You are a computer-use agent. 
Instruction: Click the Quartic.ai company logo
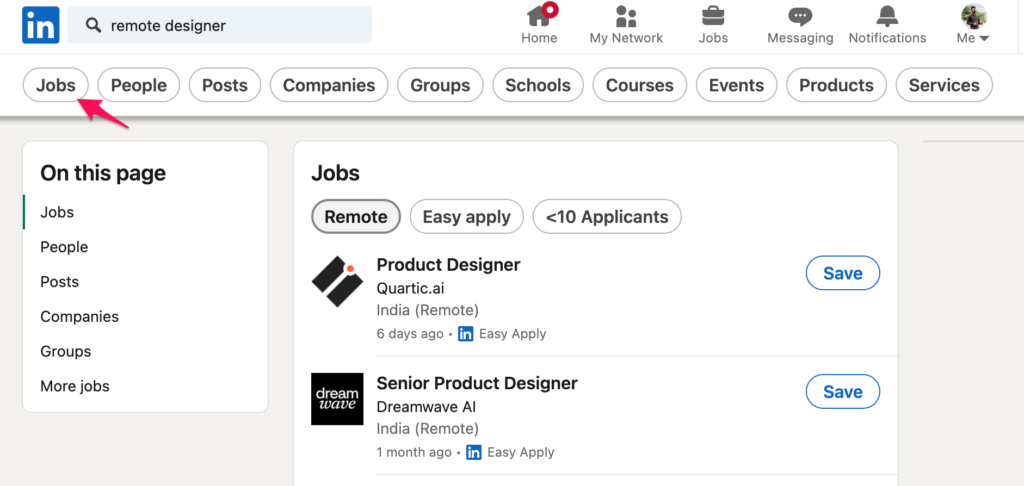(337, 282)
